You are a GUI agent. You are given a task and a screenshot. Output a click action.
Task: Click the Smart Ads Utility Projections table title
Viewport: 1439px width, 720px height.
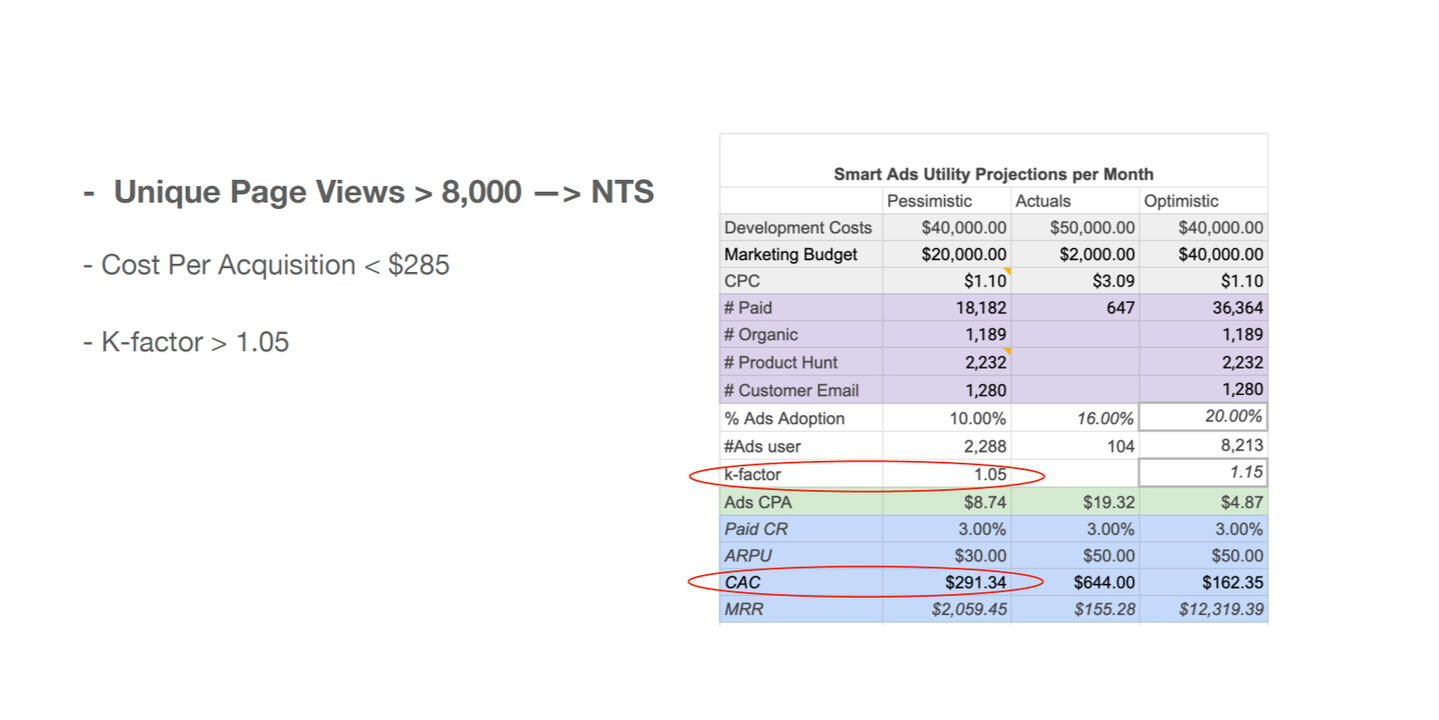pyautogui.click(x=993, y=174)
